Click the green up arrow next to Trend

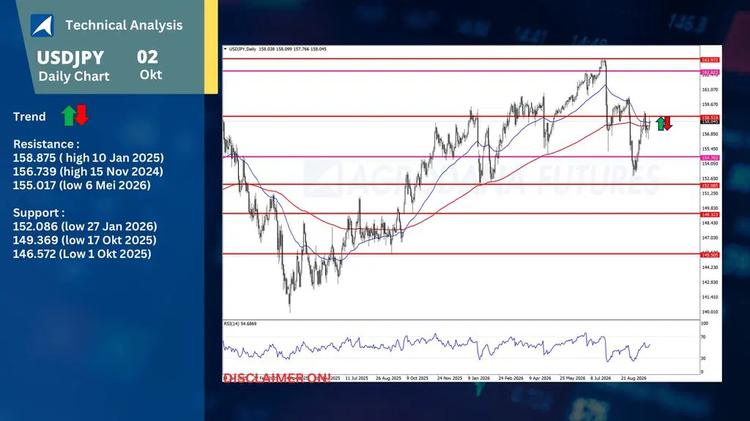pyautogui.click(x=69, y=116)
